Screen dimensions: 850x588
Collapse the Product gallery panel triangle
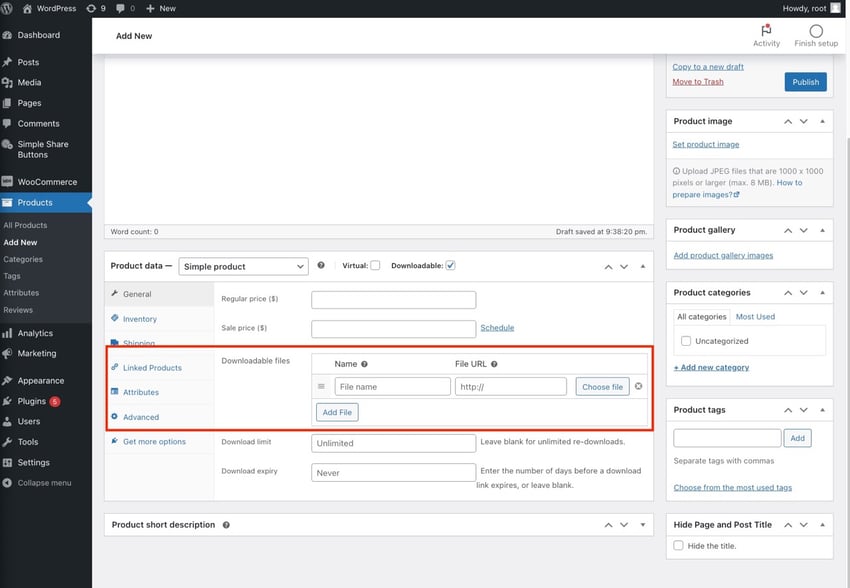[822, 230]
